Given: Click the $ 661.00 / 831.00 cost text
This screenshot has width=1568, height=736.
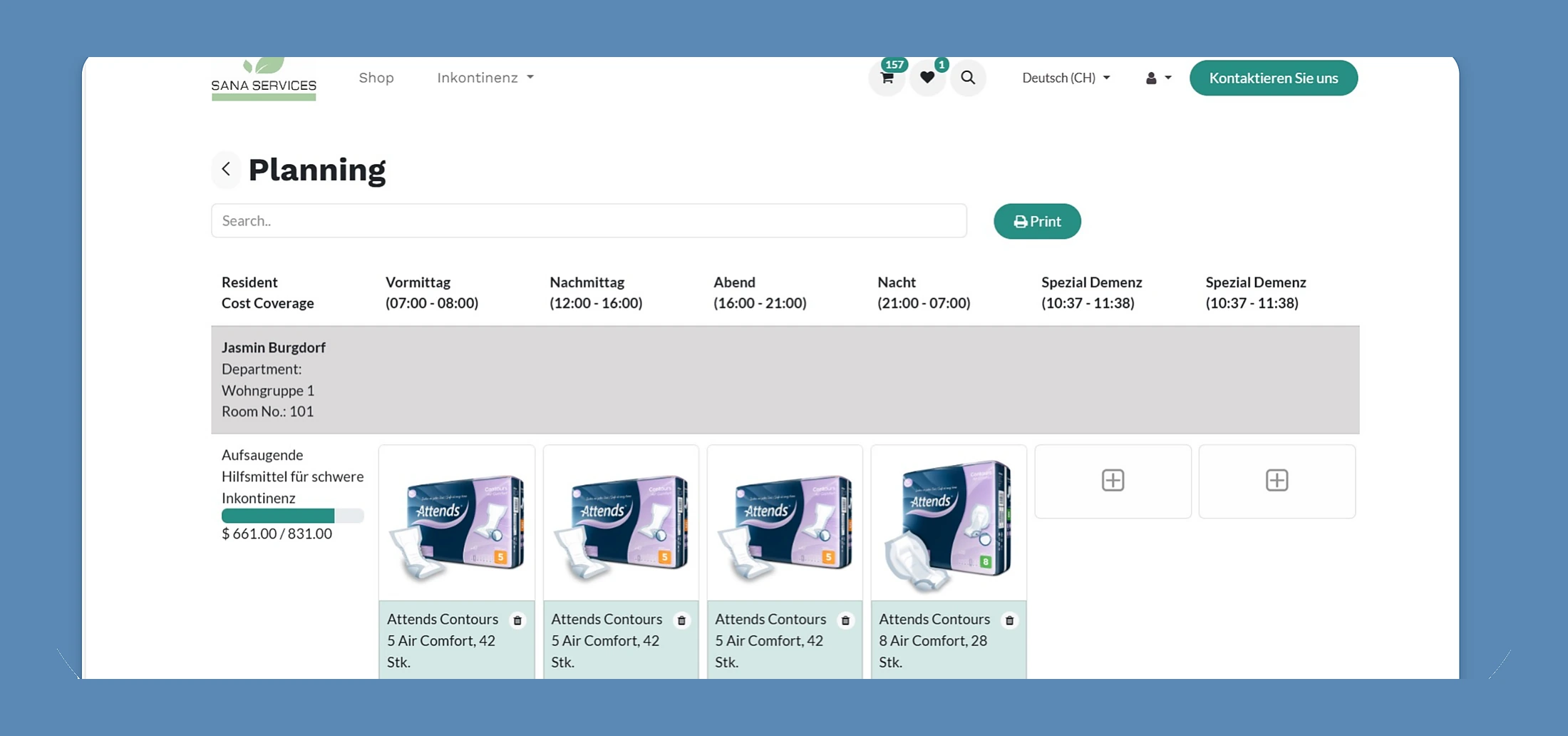Looking at the screenshot, I should tap(277, 533).
